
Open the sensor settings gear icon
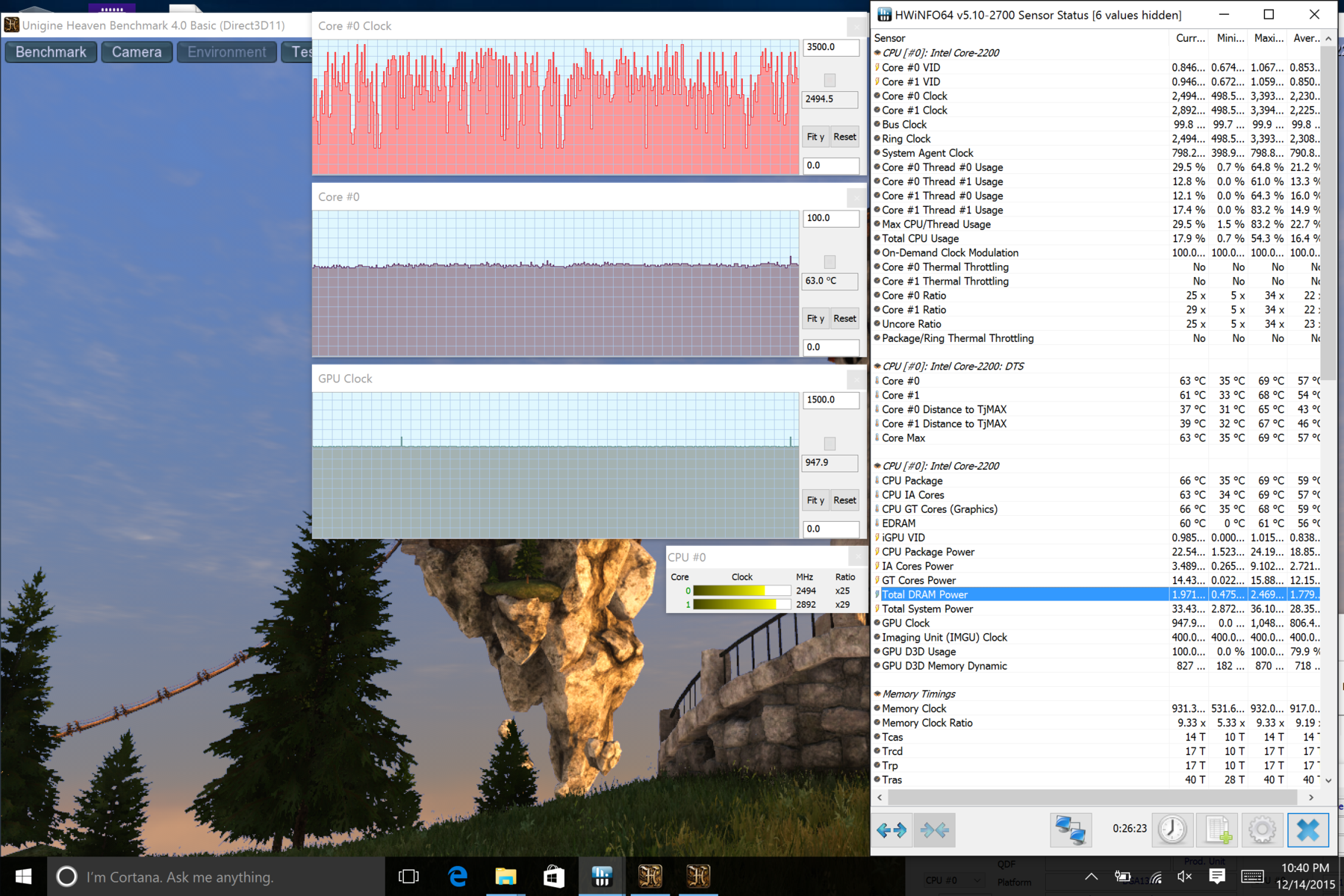[1262, 830]
